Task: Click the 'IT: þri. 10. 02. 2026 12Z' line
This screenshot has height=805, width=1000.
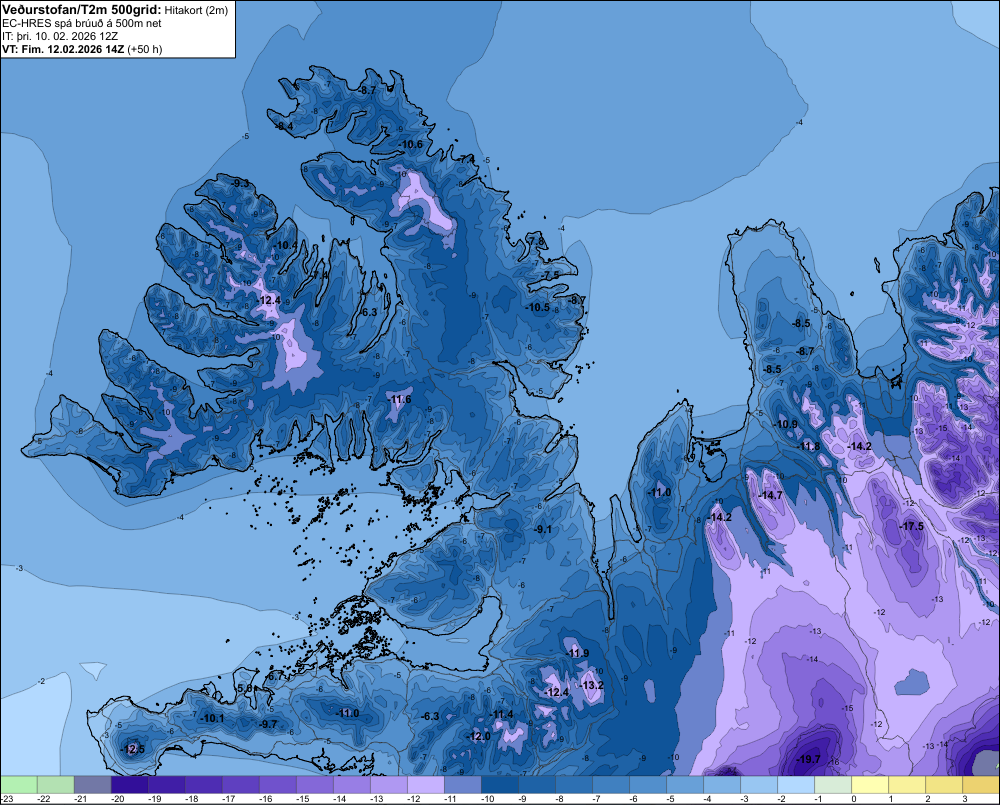Action: (60, 36)
